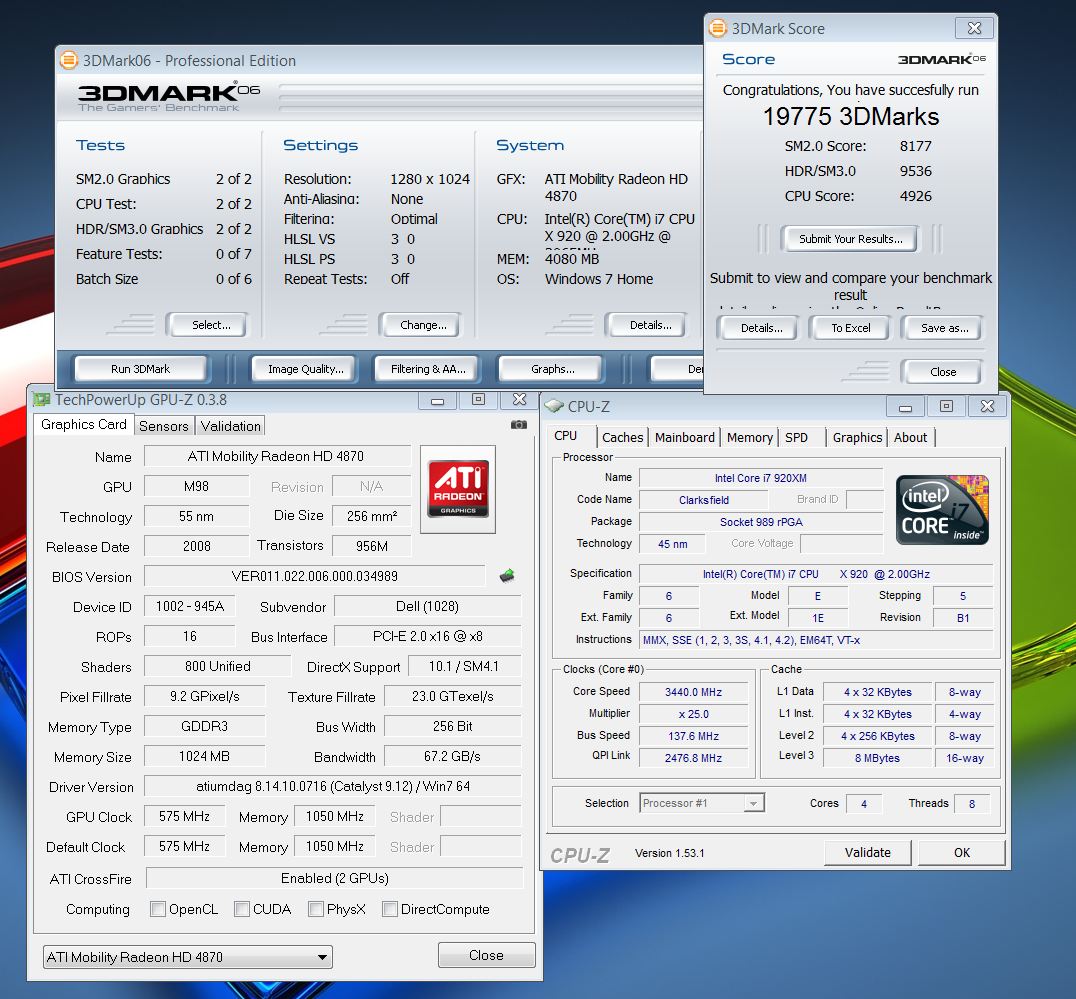Close GPU-Z using the title bar X
This screenshot has height=999, width=1076.
coord(519,400)
